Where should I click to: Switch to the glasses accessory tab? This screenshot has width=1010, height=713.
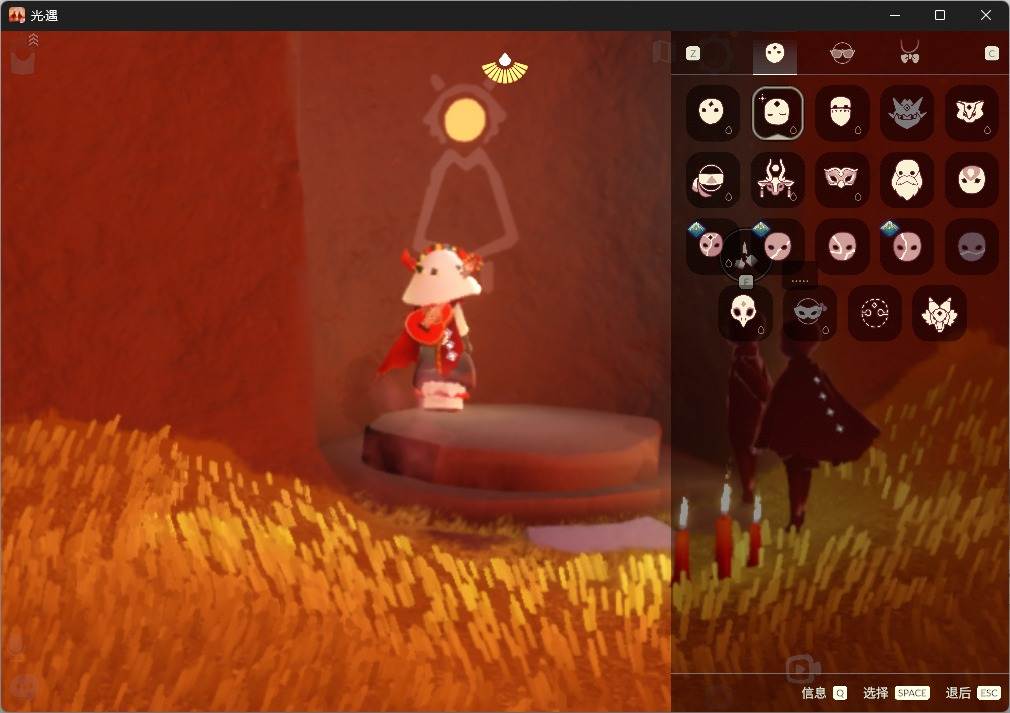(842, 53)
